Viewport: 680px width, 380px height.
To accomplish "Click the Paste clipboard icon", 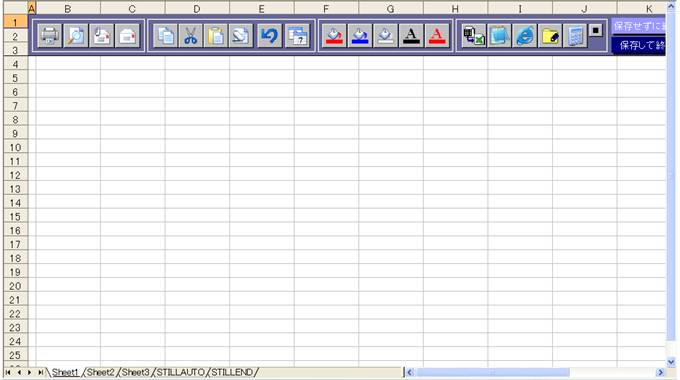I will [x=216, y=36].
